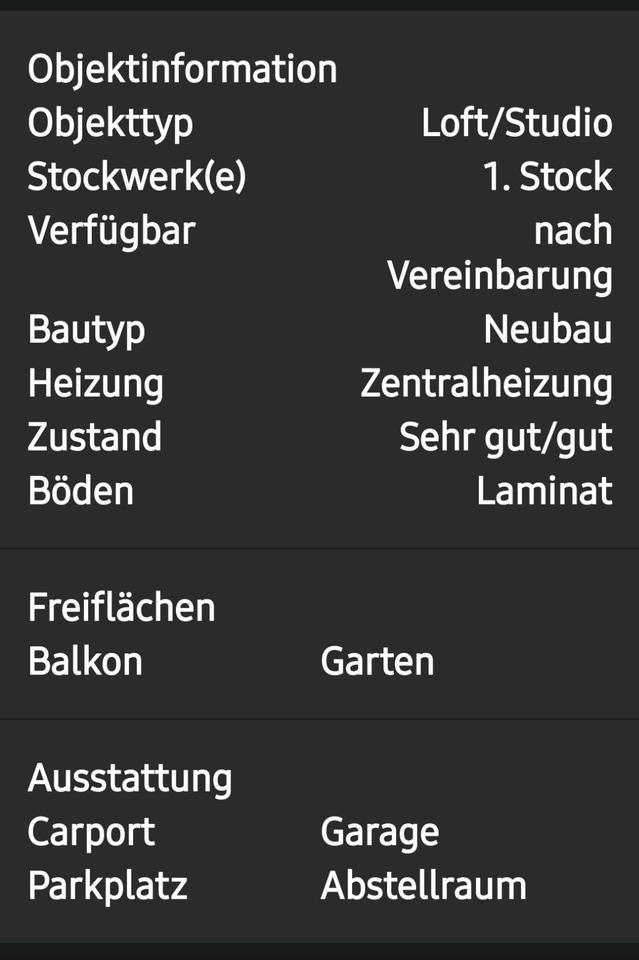Tap the Freiflächen section heading
The height and width of the screenshot is (960, 639).
[121, 608]
